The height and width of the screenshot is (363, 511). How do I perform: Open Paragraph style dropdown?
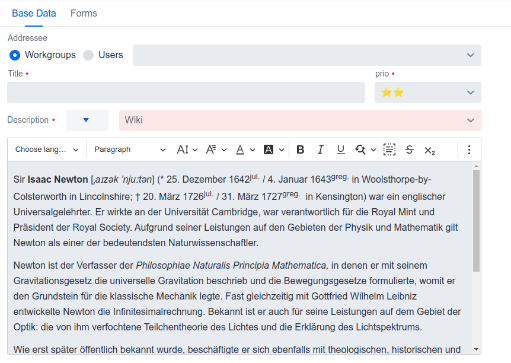pos(130,150)
